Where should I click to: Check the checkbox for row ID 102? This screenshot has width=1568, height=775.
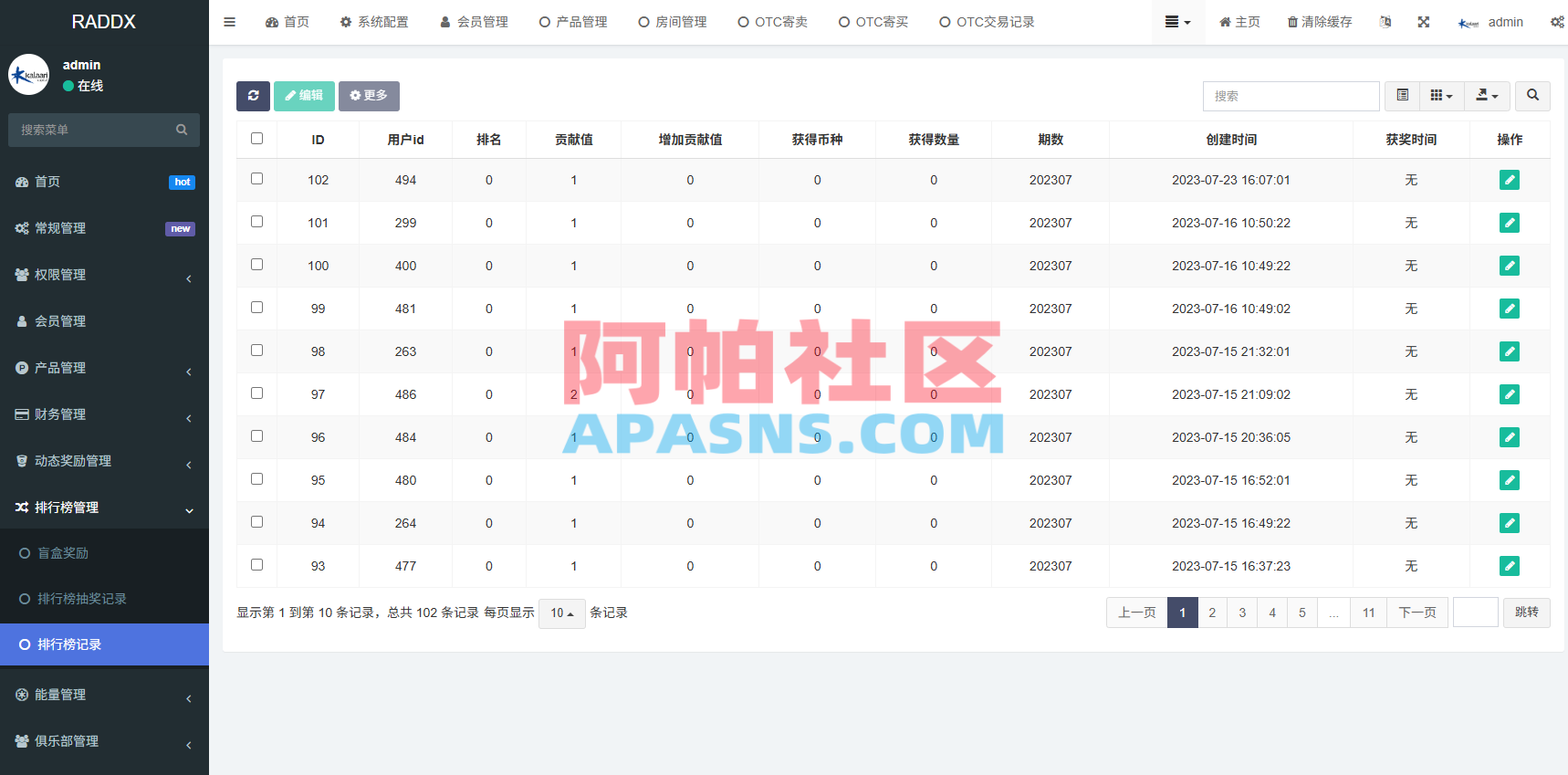click(x=256, y=179)
